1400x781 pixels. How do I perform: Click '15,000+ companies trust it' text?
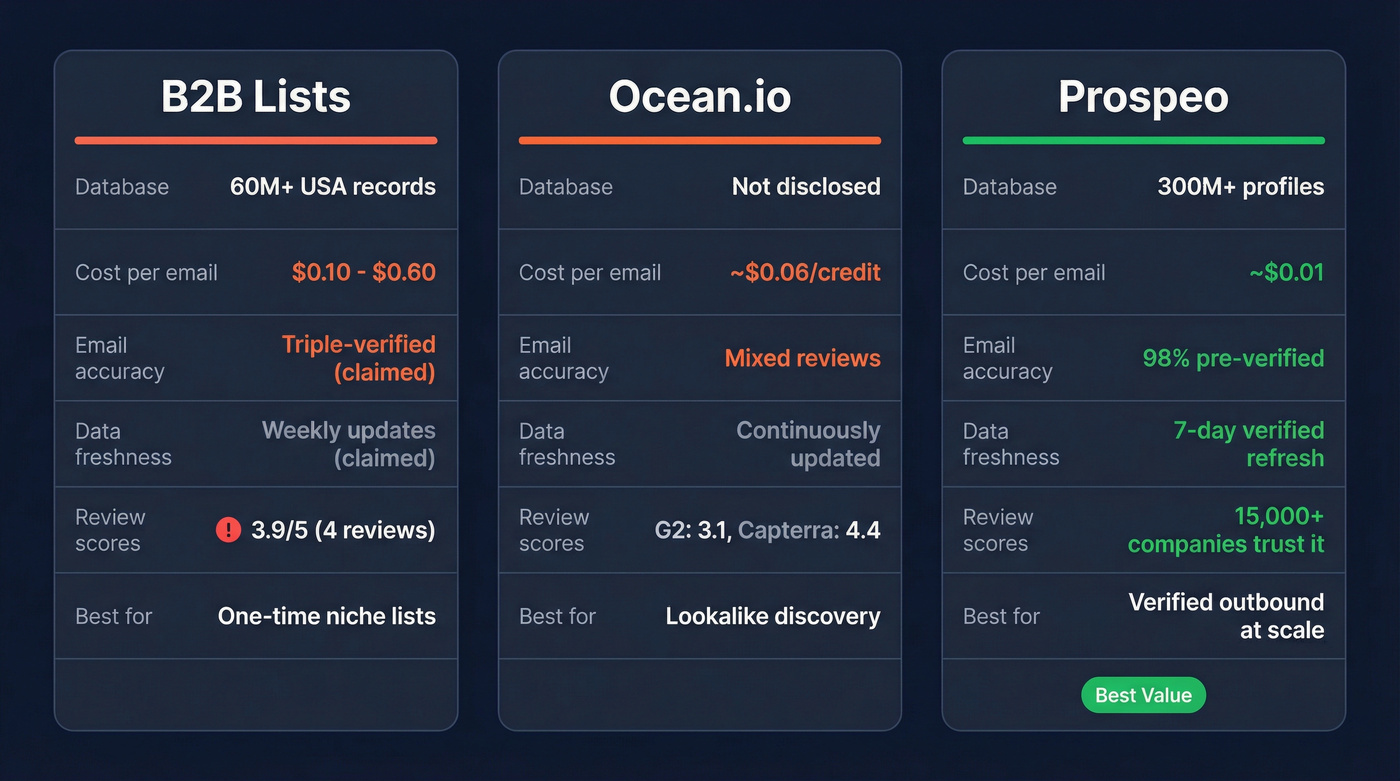click(1226, 530)
